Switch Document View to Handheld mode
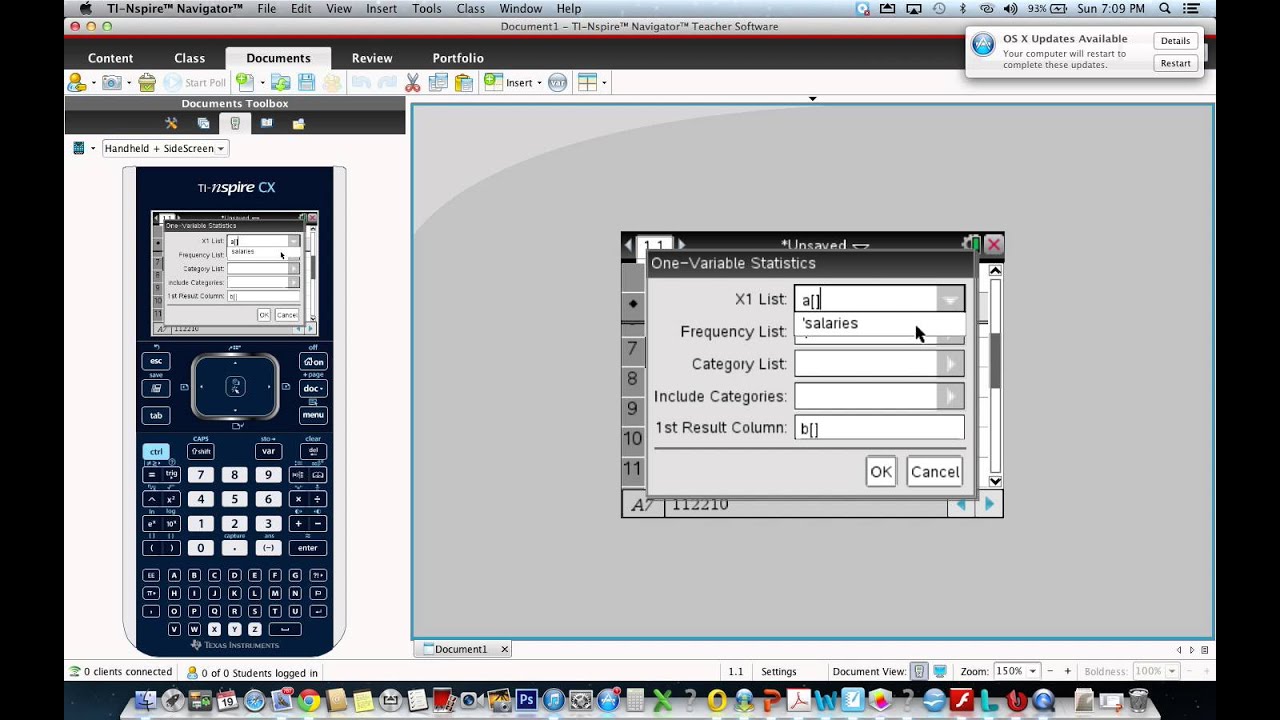 coord(920,671)
